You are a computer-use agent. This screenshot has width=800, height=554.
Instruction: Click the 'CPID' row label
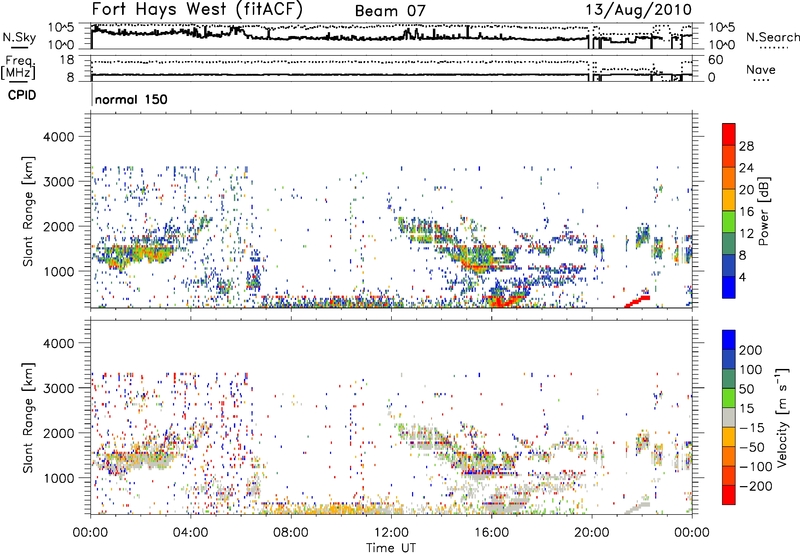pyautogui.click(x=22, y=95)
